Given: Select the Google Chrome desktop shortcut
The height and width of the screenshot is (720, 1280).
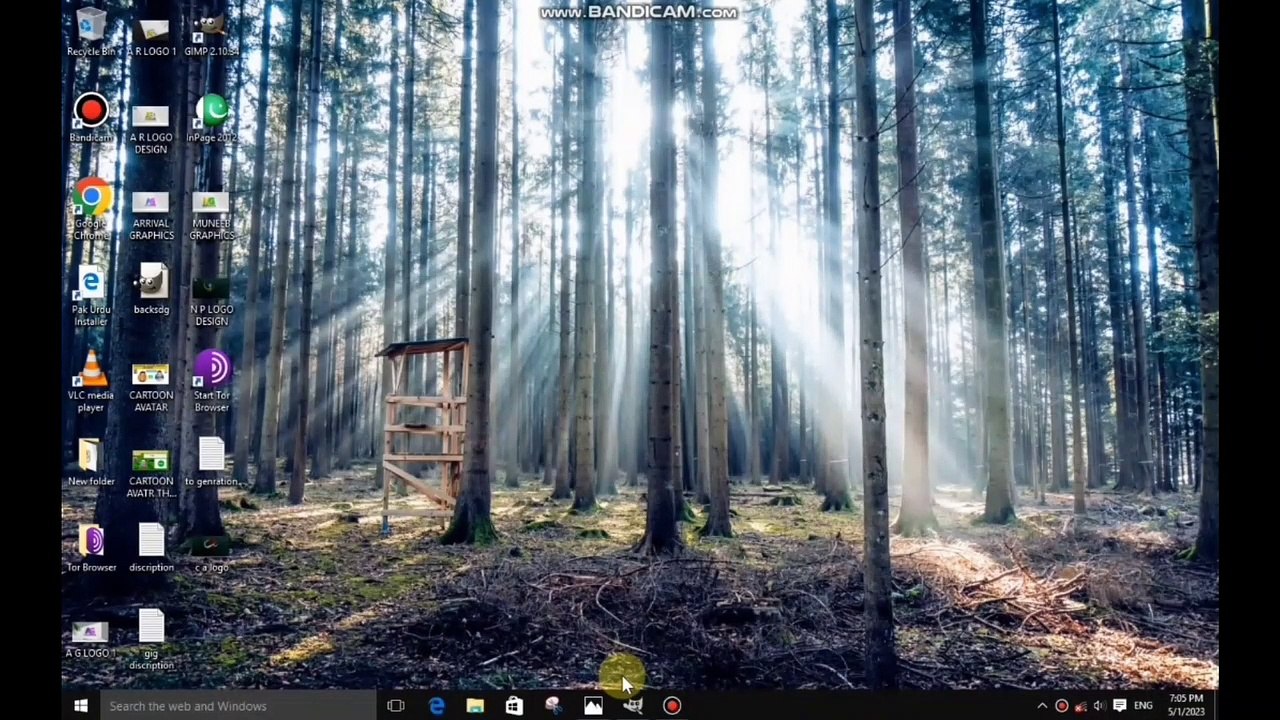Looking at the screenshot, I should (x=91, y=200).
